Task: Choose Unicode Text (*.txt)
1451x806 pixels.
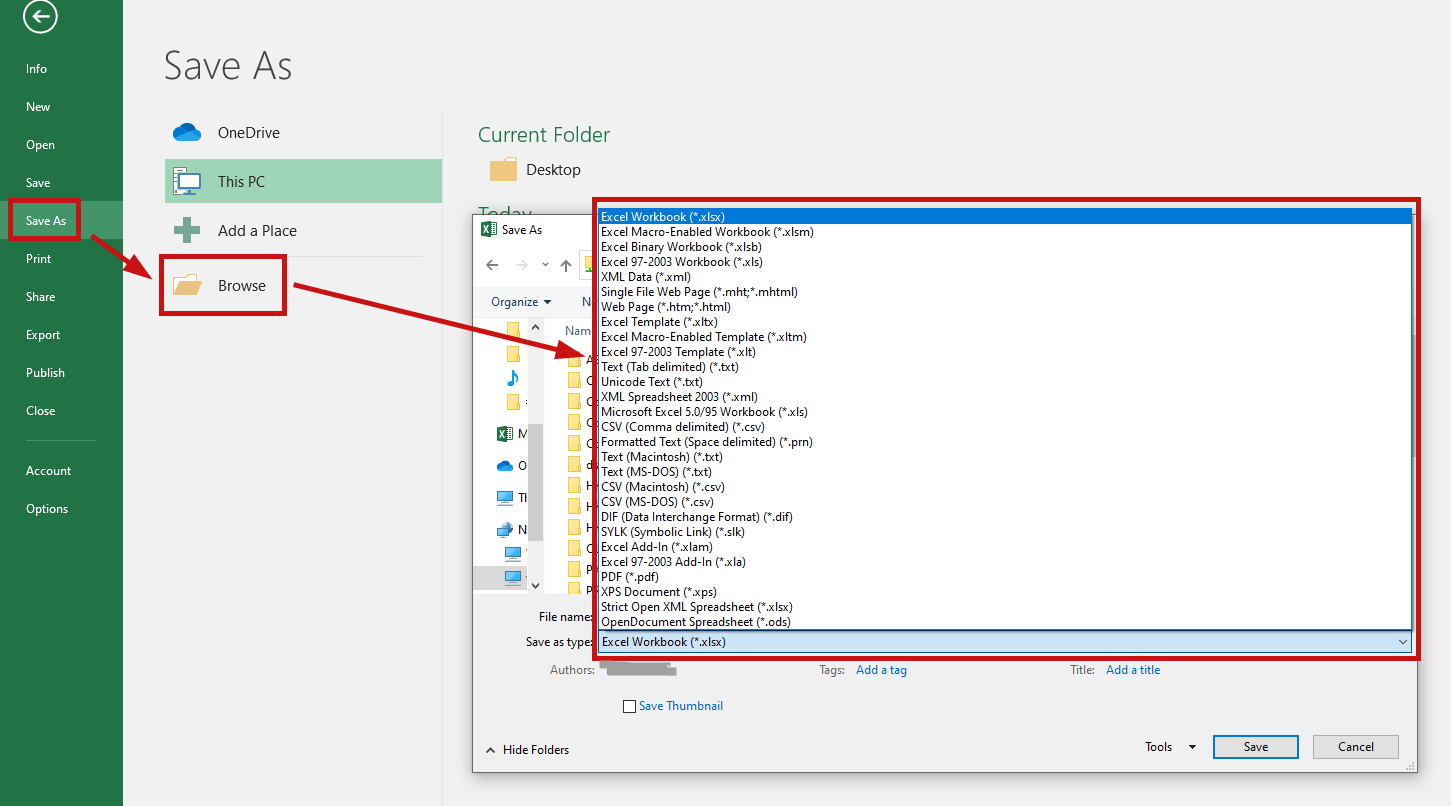Action: click(x=1005, y=382)
